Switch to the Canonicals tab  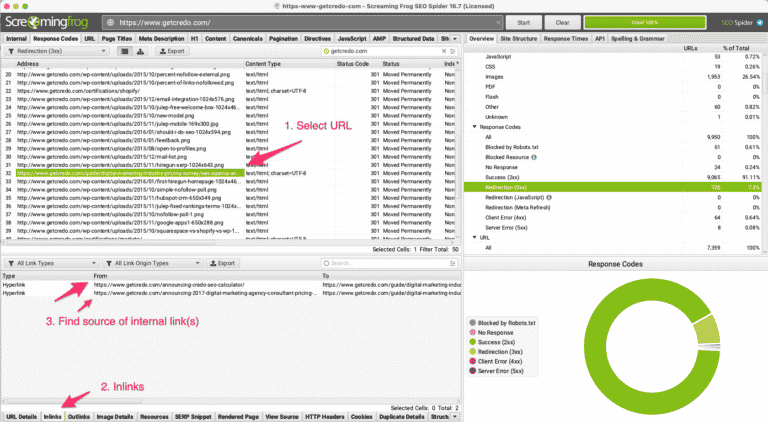click(247, 38)
